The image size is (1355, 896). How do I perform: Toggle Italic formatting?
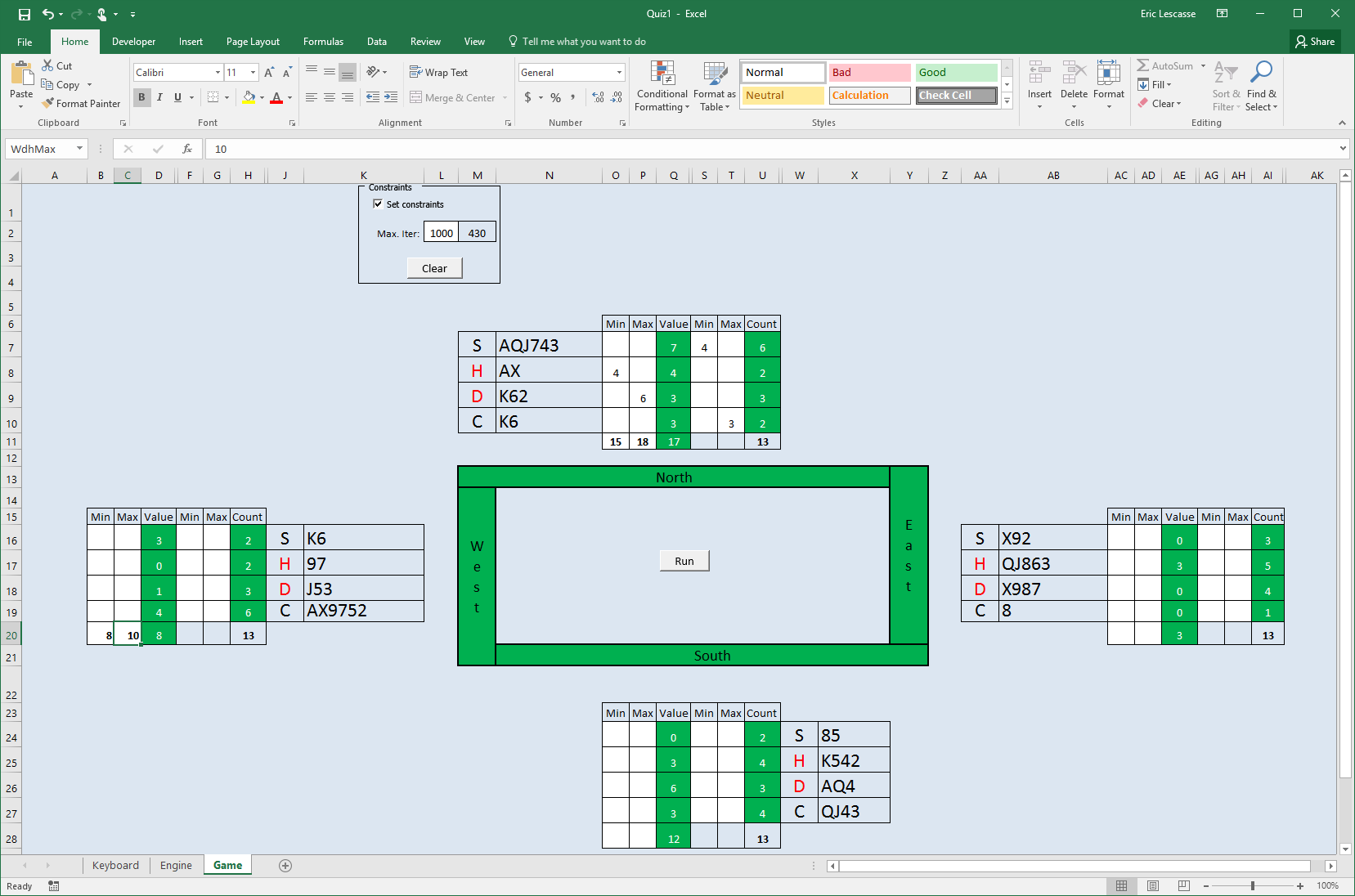click(159, 97)
